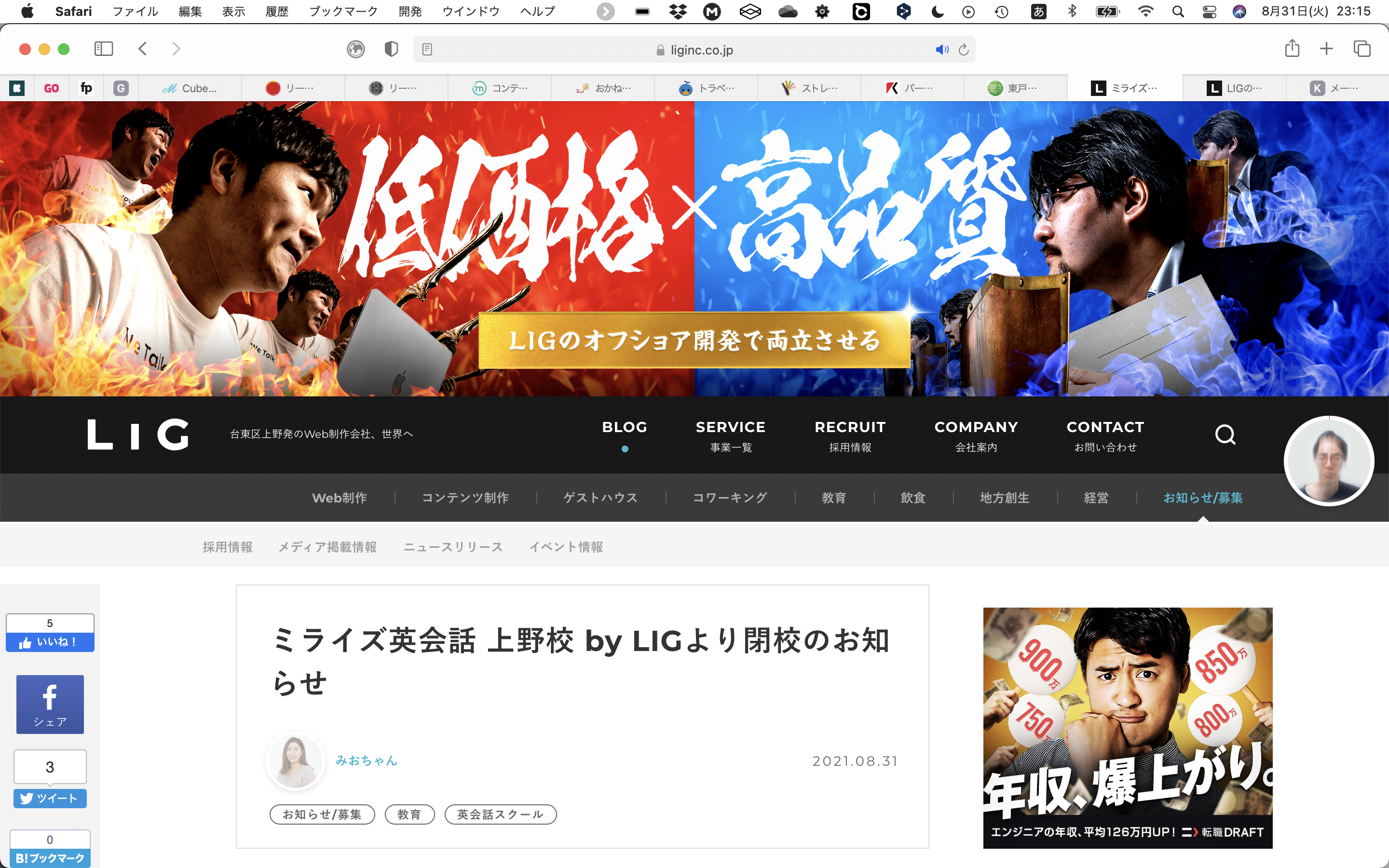Switch to the メー… tab
Image resolution: width=1389 pixels, height=868 pixels.
coord(1337,88)
